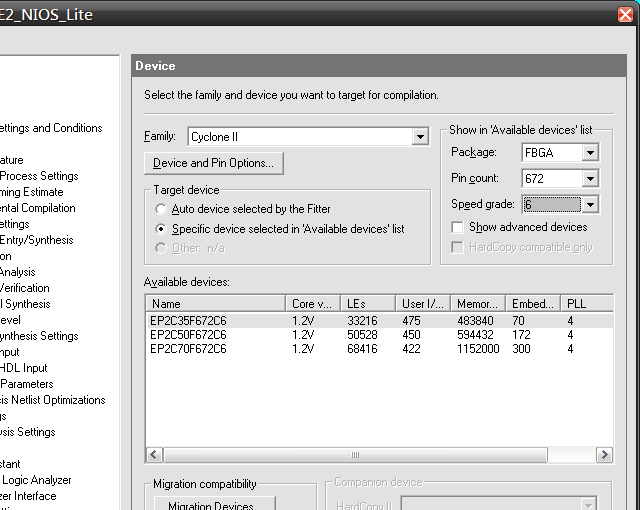
Task: Sort by PLL column header
Action: tap(587, 304)
